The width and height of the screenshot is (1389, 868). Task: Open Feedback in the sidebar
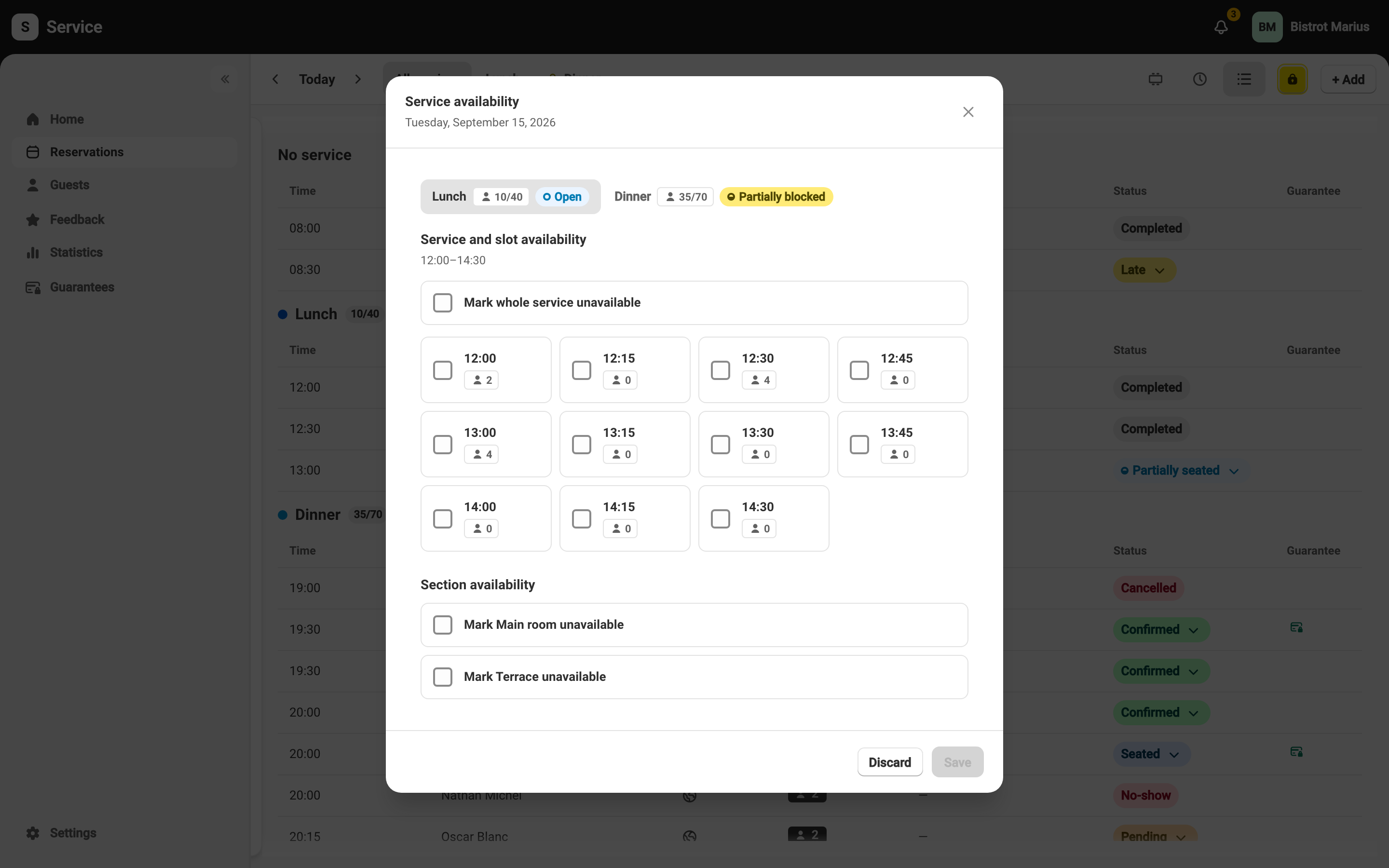[x=124, y=220]
